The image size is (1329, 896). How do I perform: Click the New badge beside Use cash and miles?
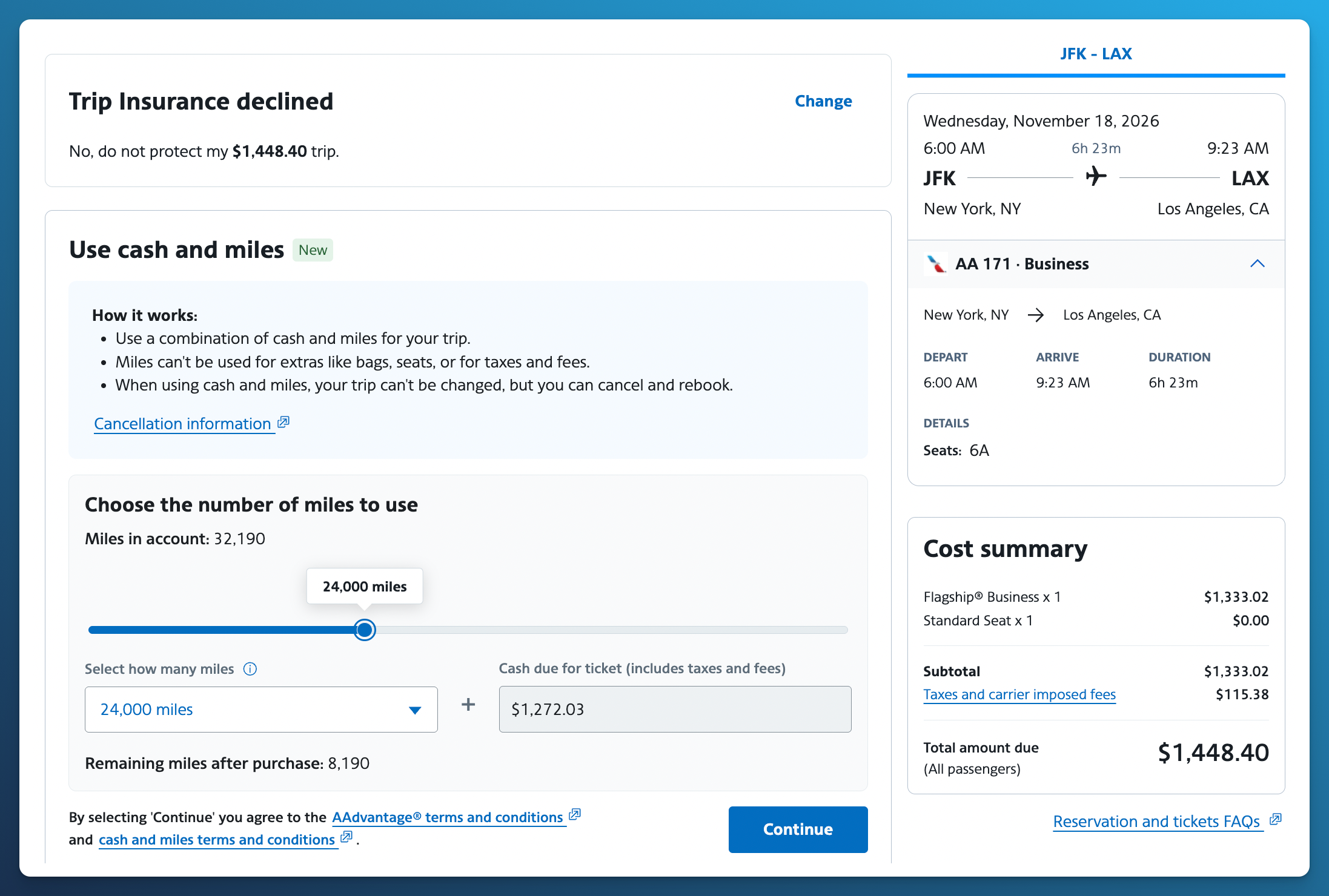313,250
